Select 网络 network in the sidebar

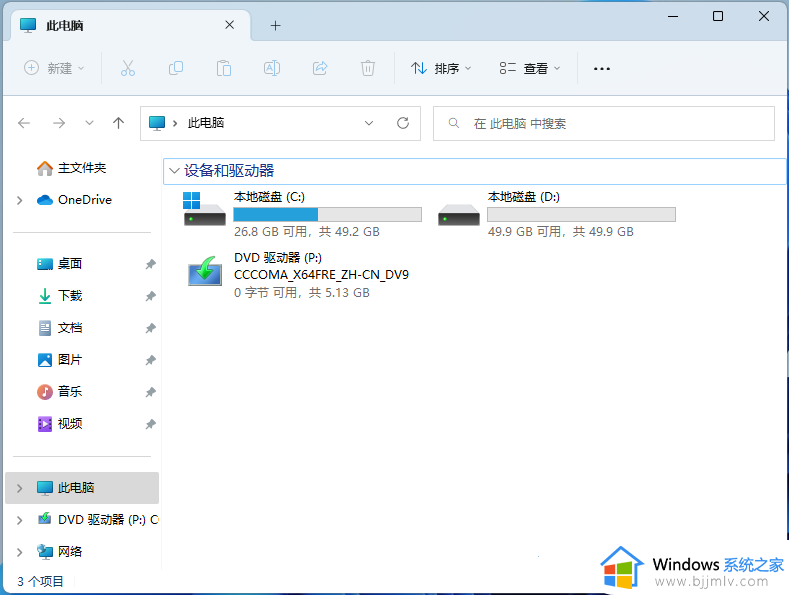pos(59,552)
